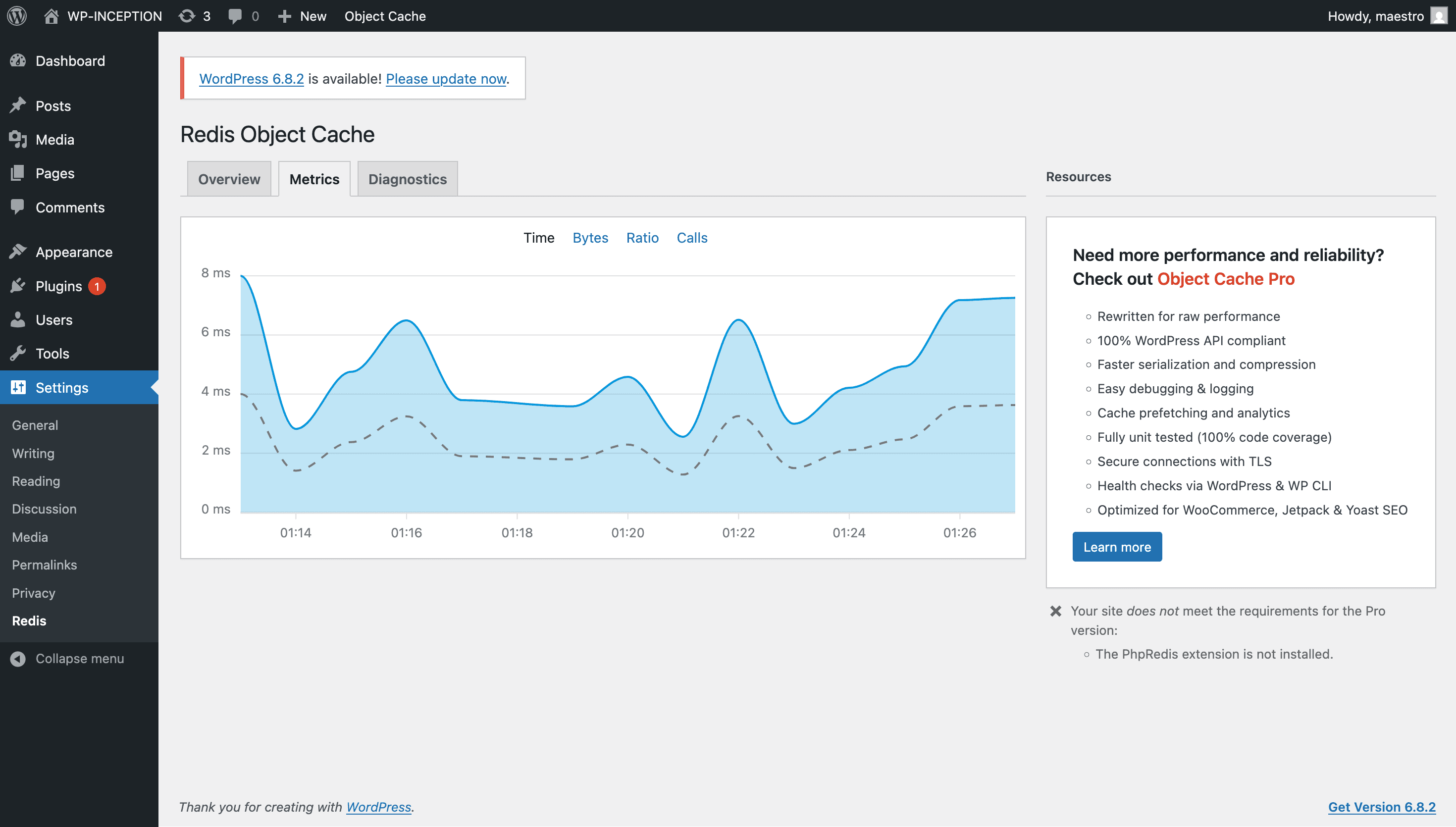Click the Tools wrench icon

point(18,353)
